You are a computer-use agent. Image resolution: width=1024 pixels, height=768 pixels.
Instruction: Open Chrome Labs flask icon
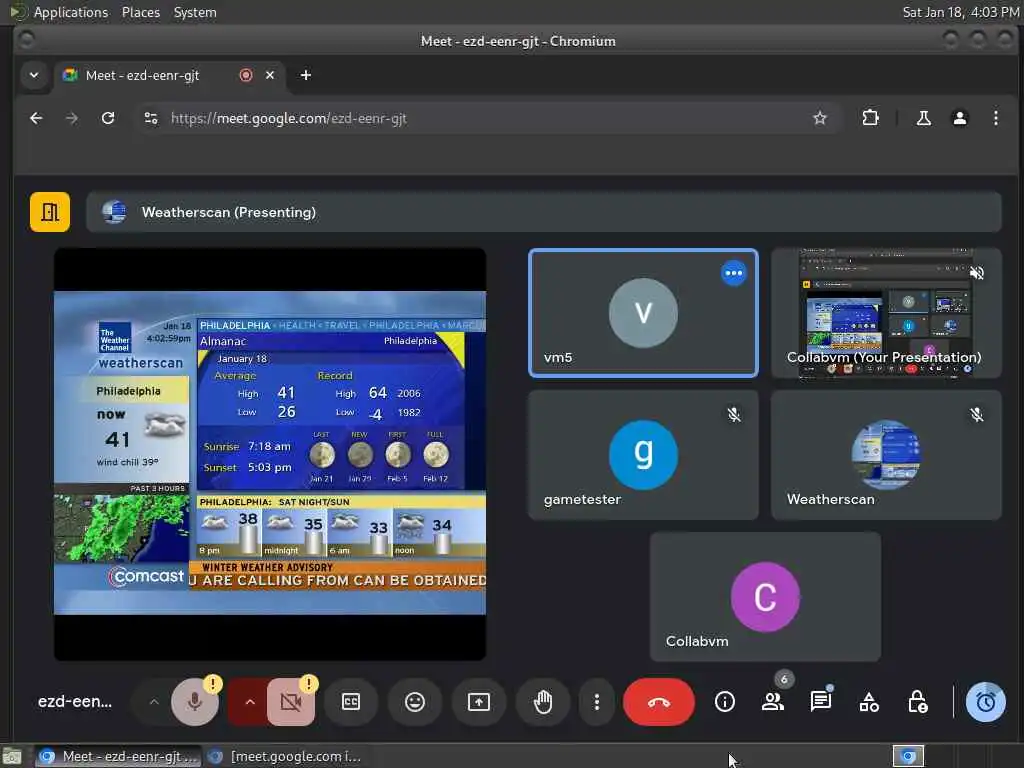click(x=923, y=118)
